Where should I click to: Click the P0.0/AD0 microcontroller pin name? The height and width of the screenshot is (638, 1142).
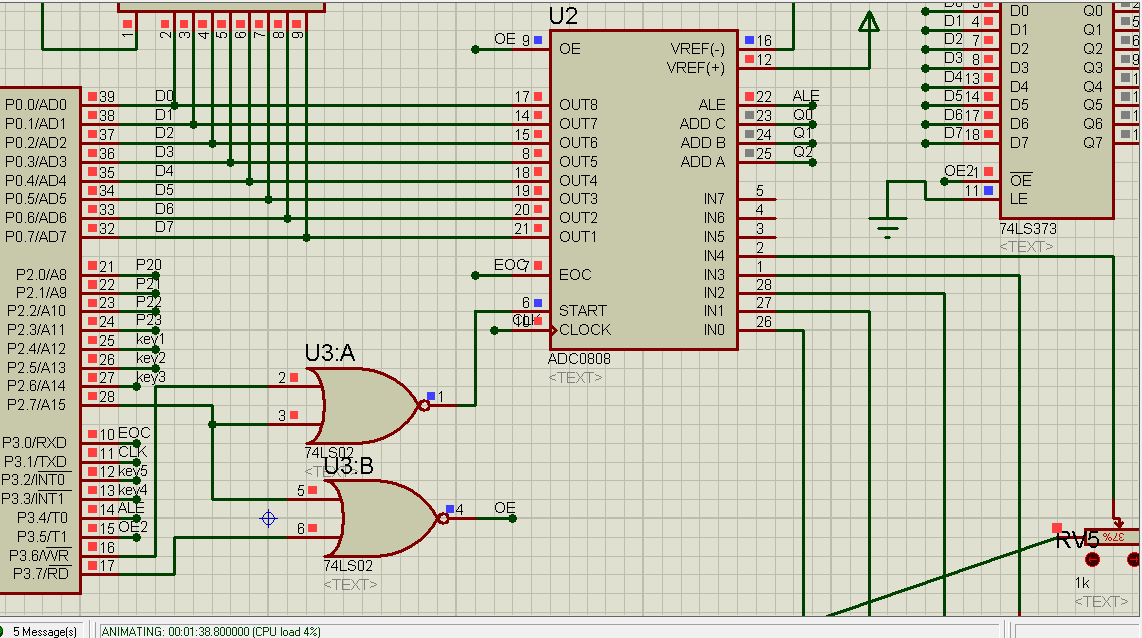[36, 105]
